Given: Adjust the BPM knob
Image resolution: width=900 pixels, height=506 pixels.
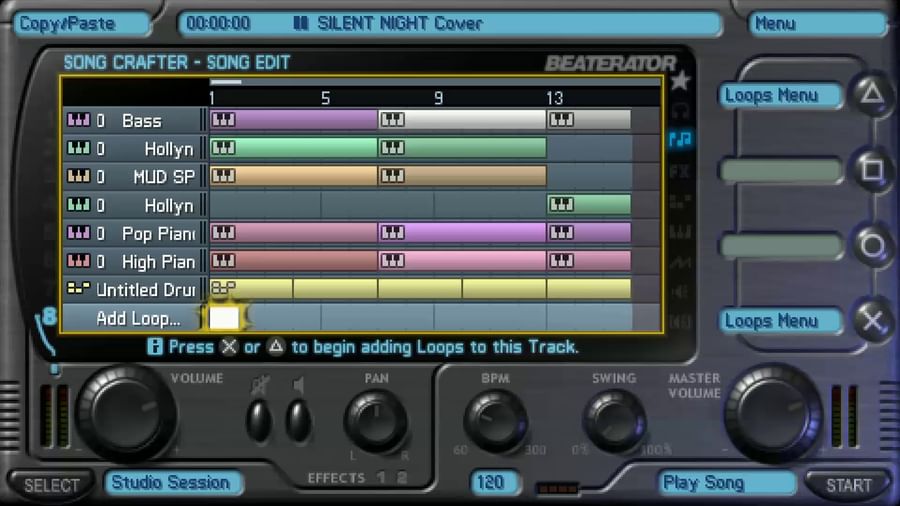Looking at the screenshot, I should pos(495,421).
